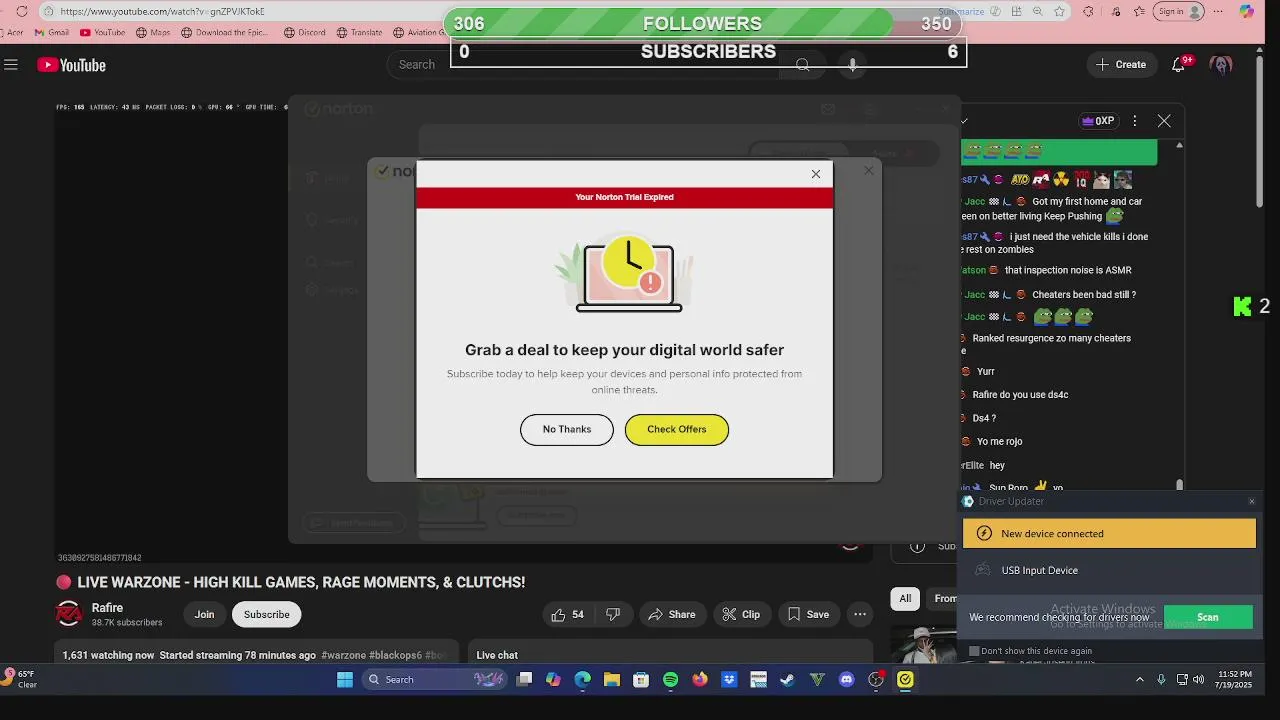Viewport: 1280px width, 720px height.
Task: Click USB Input Device entry
Action: [1109, 570]
